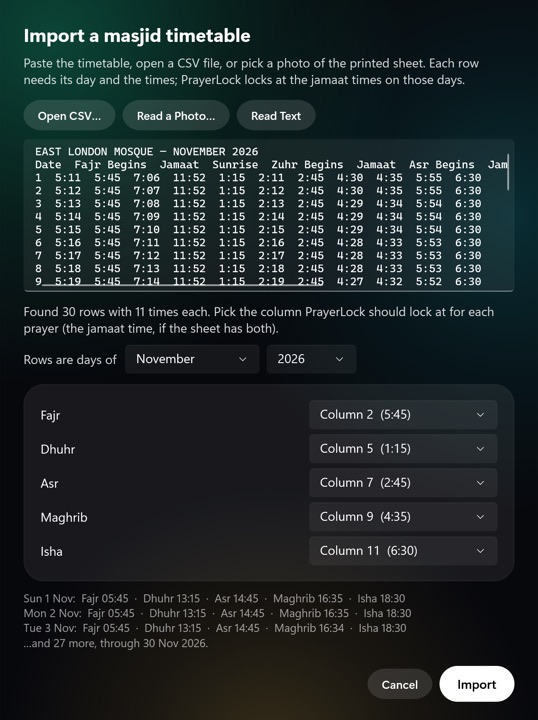This screenshot has height=720, width=538.
Task: Confirm with the Import button
Action: pyautogui.click(x=476, y=684)
